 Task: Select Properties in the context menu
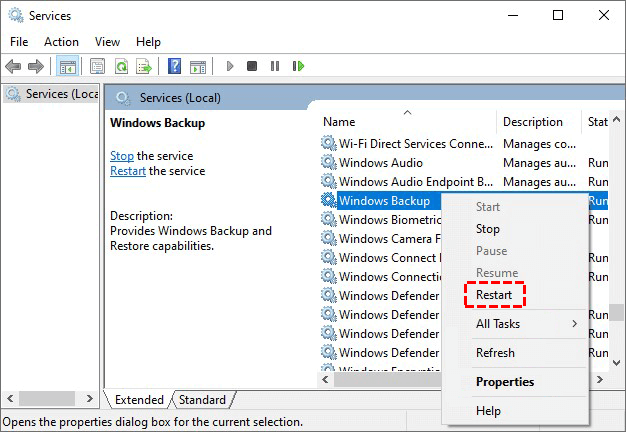(x=504, y=382)
